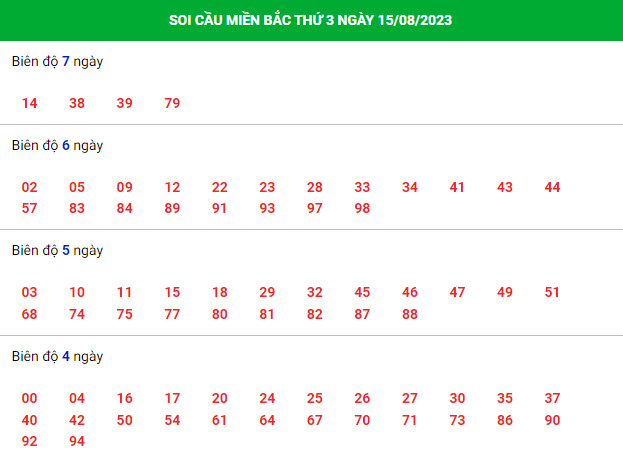Select number 14 under Biên độ 7 ngày
The width and height of the screenshot is (623, 459).
(x=29, y=103)
